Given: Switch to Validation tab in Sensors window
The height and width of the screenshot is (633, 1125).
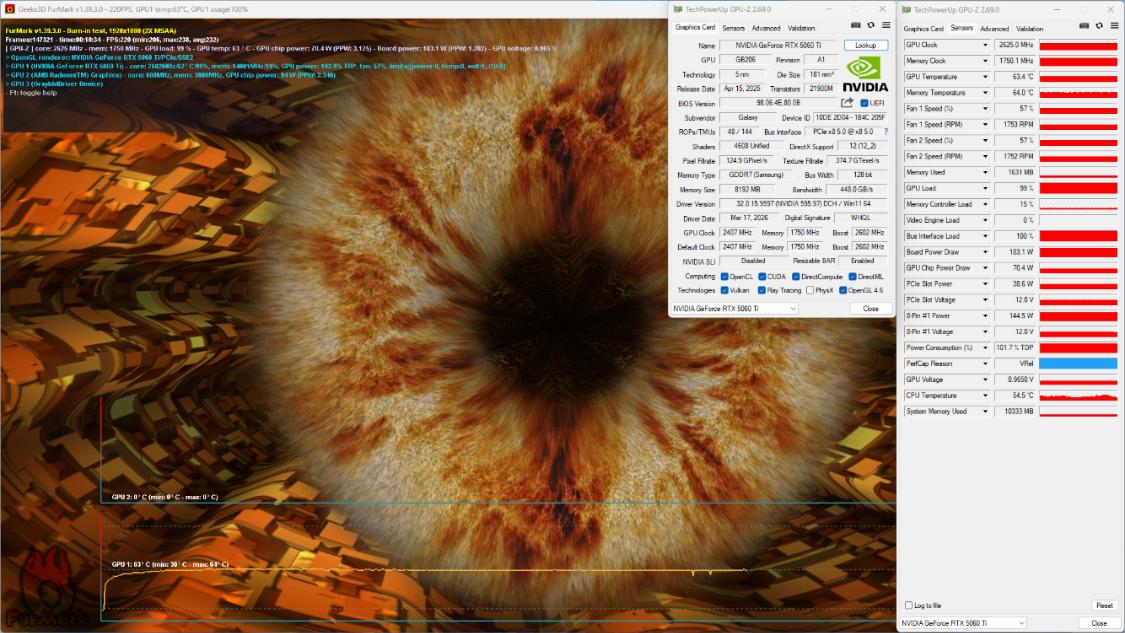Looking at the screenshot, I should (x=1029, y=29).
